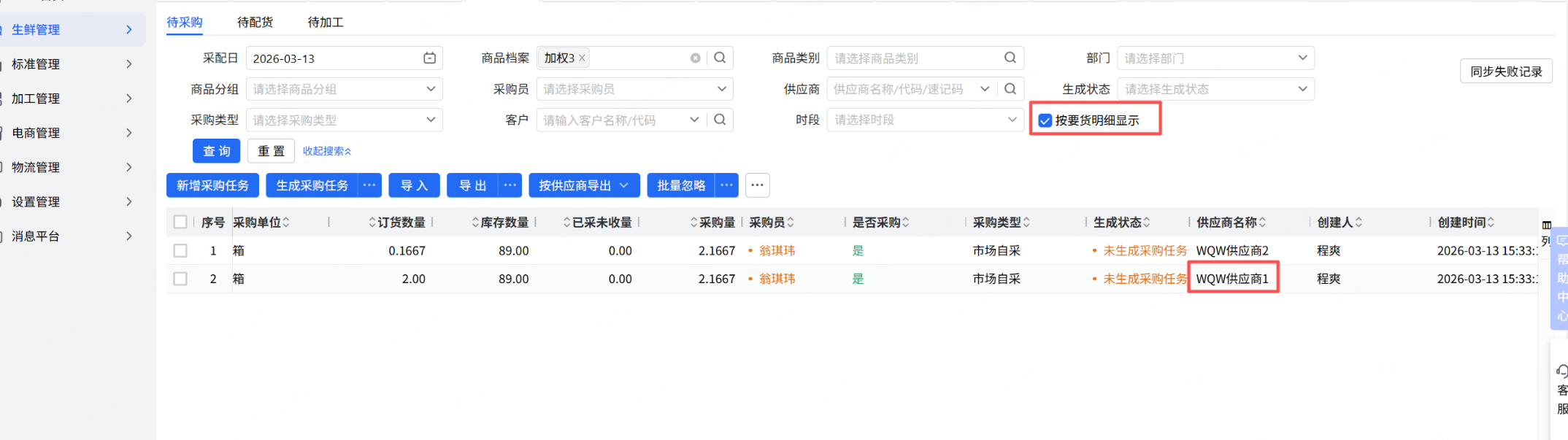The image size is (1568, 440).
Task: Sort by 已采未收量 column arrows
Action: tap(567, 223)
